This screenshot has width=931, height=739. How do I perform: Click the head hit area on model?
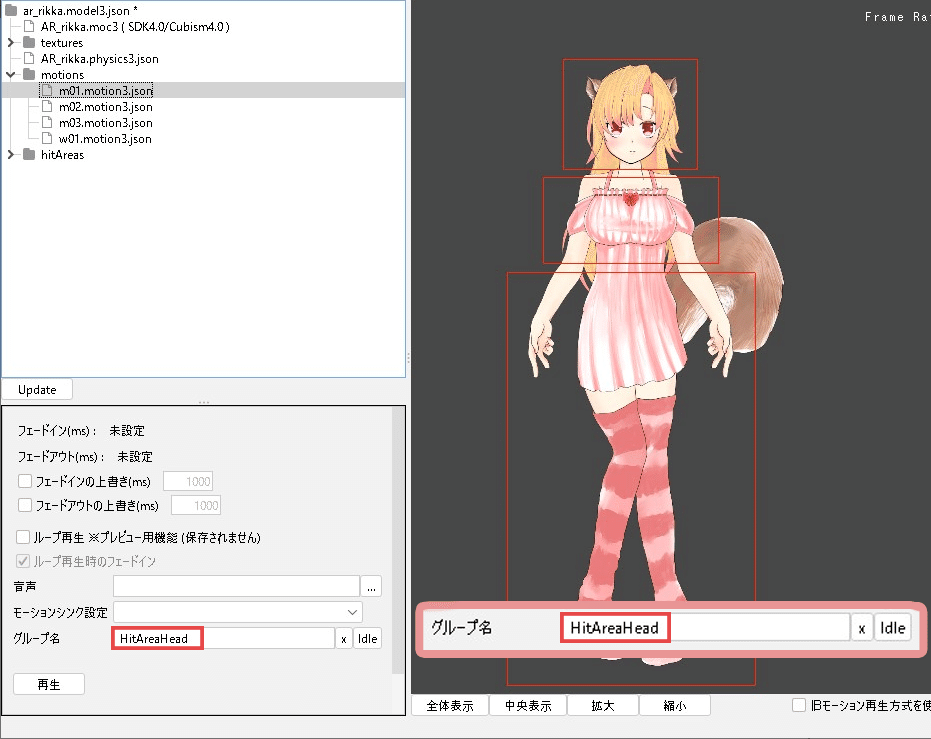coord(630,114)
